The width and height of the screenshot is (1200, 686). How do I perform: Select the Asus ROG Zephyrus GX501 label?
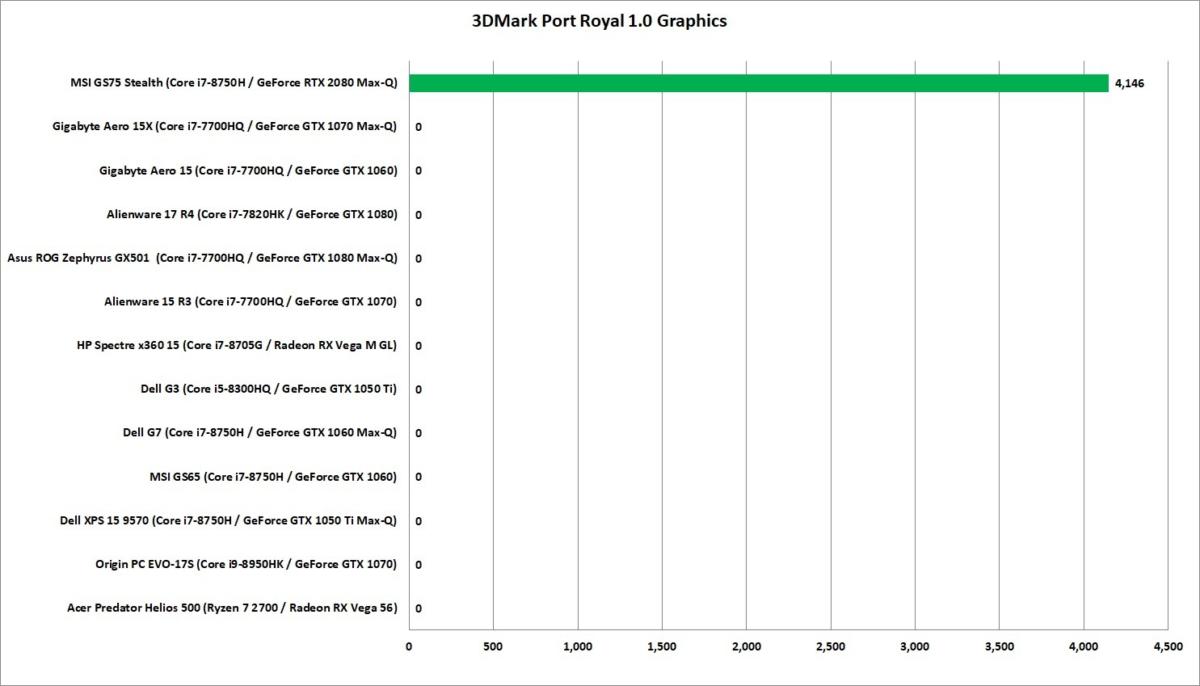click(202, 258)
